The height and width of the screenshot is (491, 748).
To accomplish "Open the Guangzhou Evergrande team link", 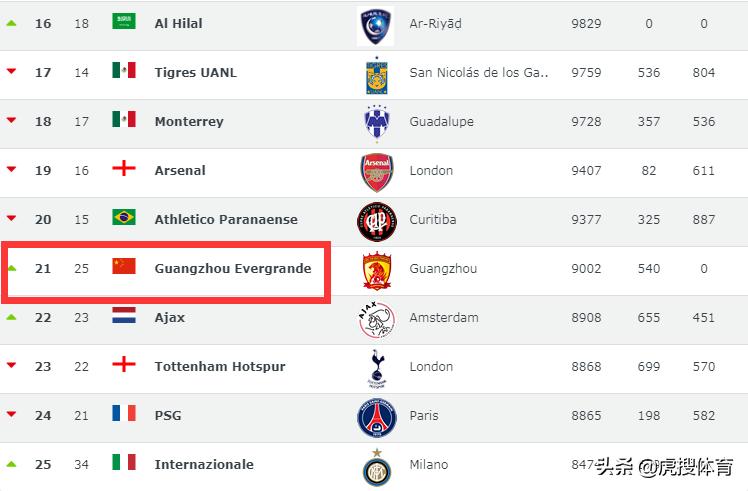I will [232, 268].
